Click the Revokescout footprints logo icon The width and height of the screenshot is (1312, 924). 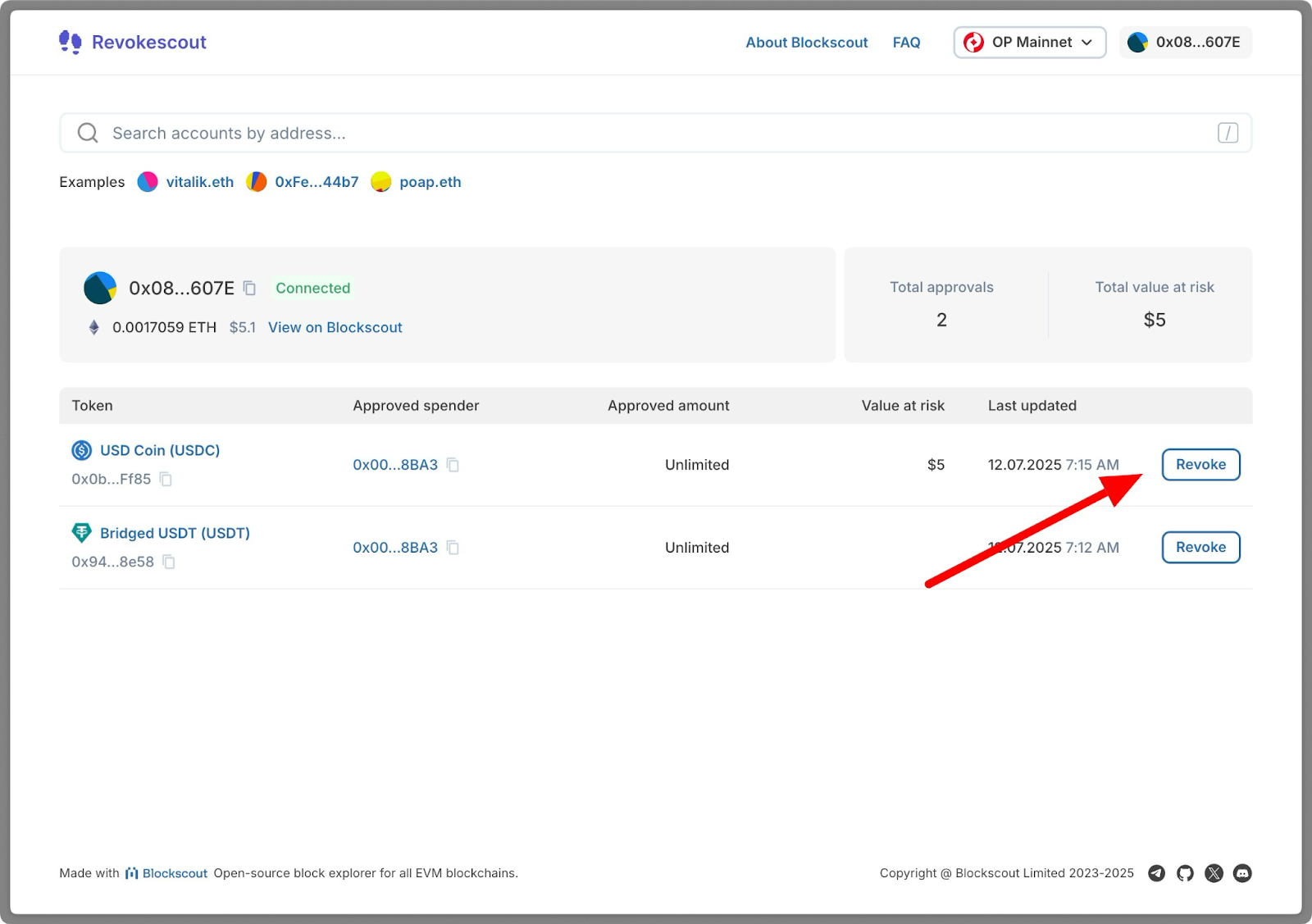(71, 42)
